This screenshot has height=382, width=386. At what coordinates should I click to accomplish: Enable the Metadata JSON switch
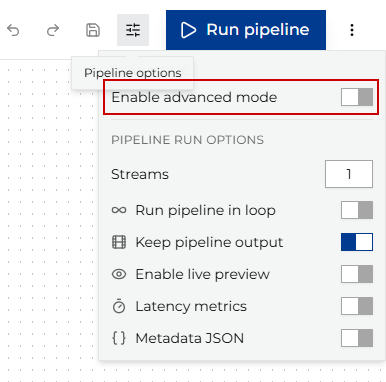[x=357, y=338]
